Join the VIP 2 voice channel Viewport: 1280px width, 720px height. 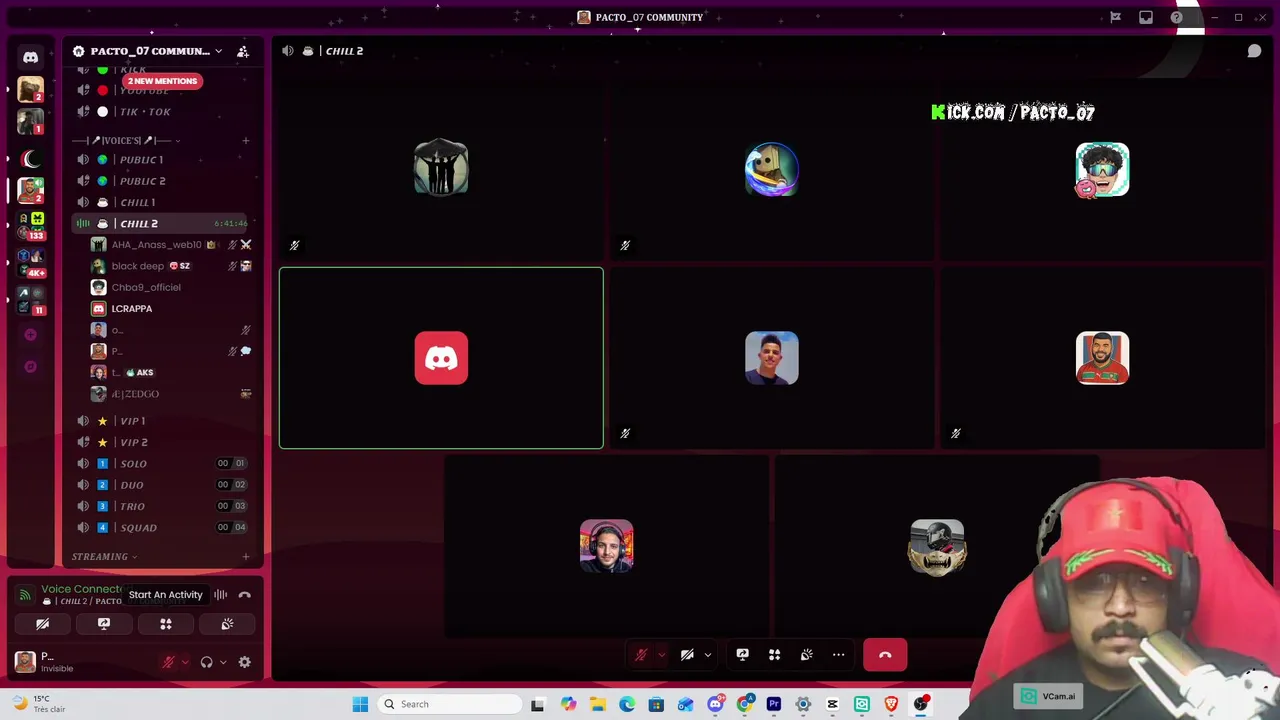click(162, 442)
